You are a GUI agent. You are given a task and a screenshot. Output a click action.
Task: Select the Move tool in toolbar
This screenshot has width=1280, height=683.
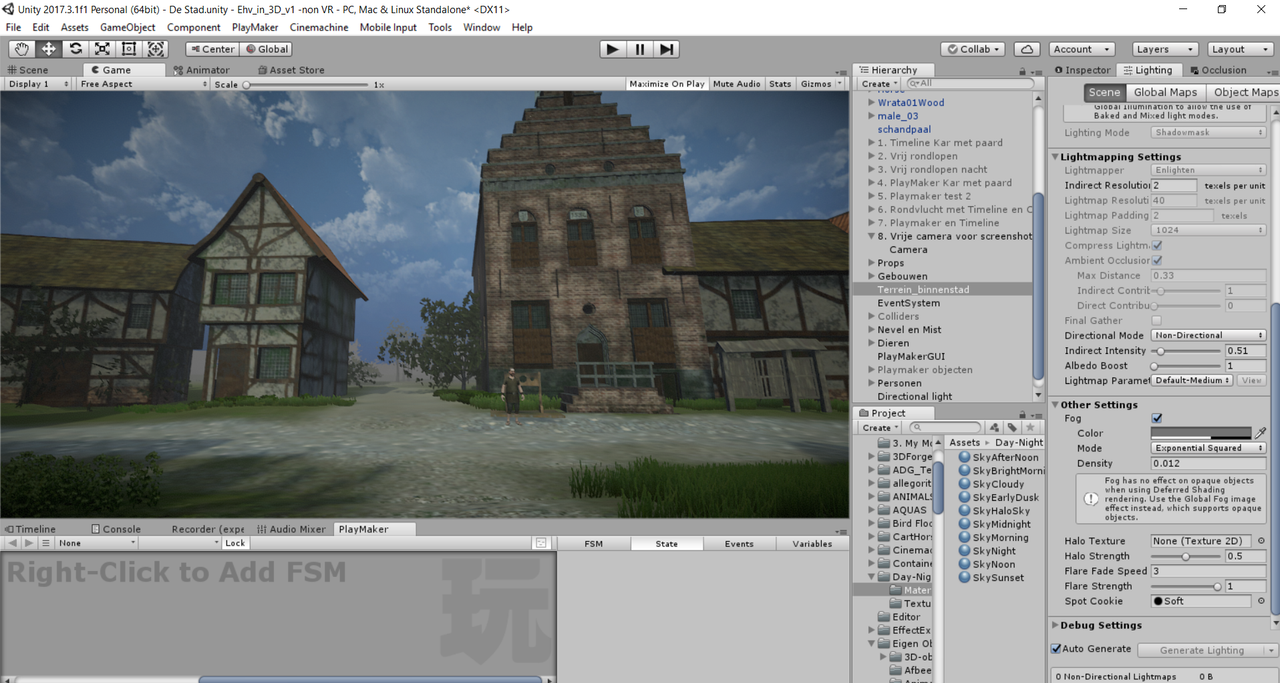tap(48, 49)
